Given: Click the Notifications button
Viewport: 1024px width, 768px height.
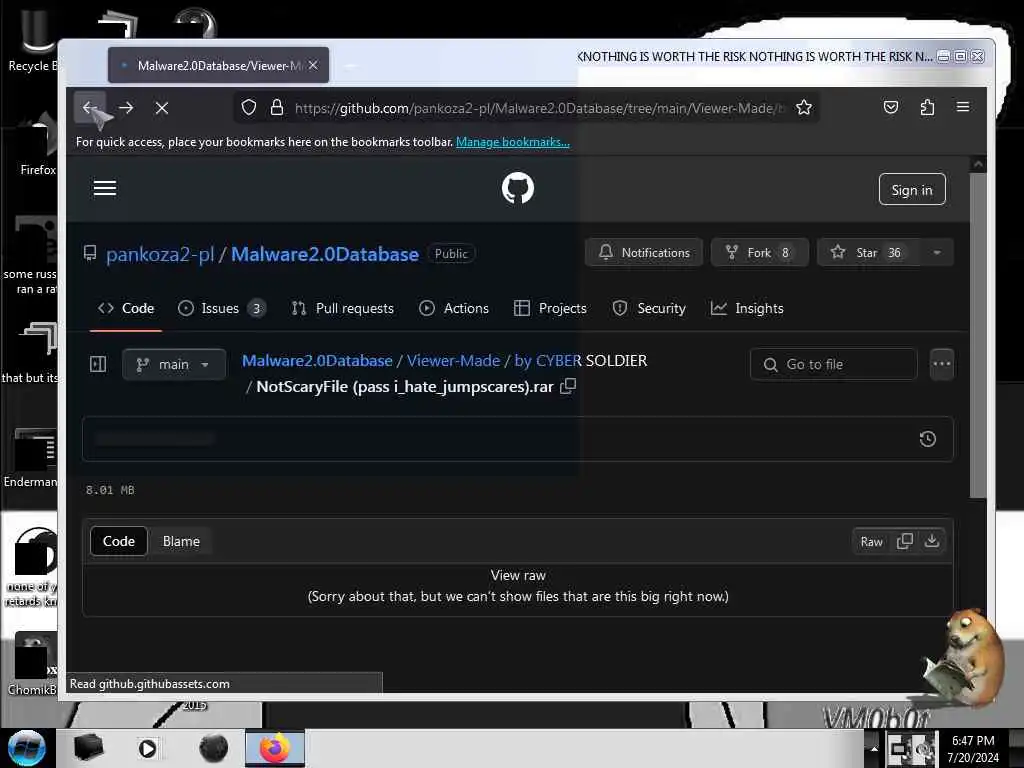Looking at the screenshot, I should 644,253.
